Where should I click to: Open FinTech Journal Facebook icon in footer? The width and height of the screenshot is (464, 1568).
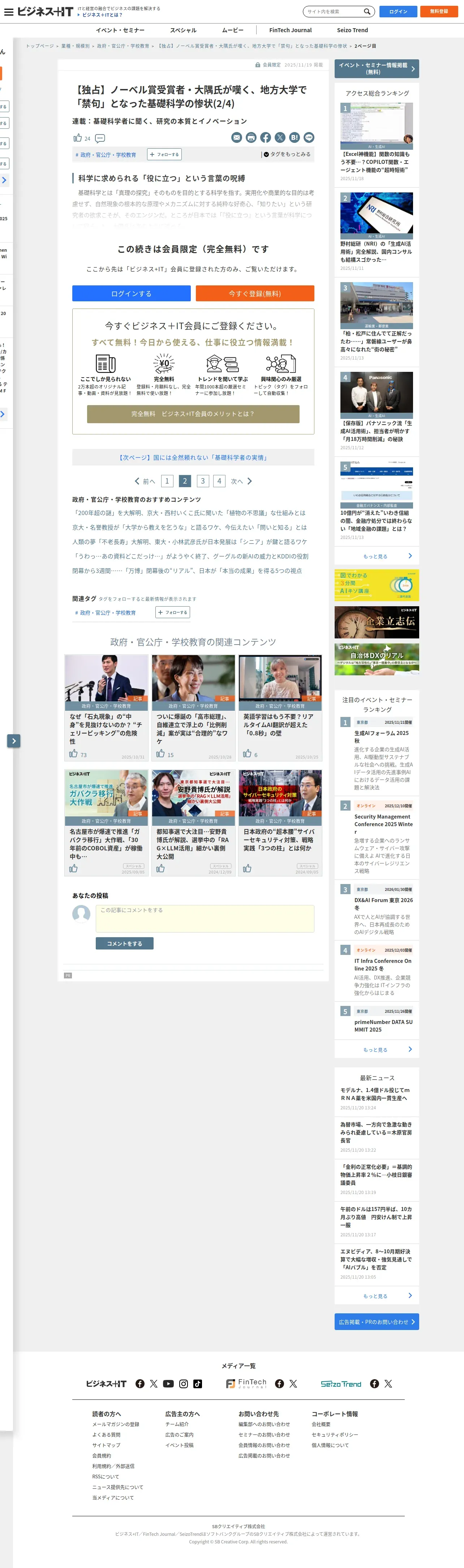tap(280, 1384)
